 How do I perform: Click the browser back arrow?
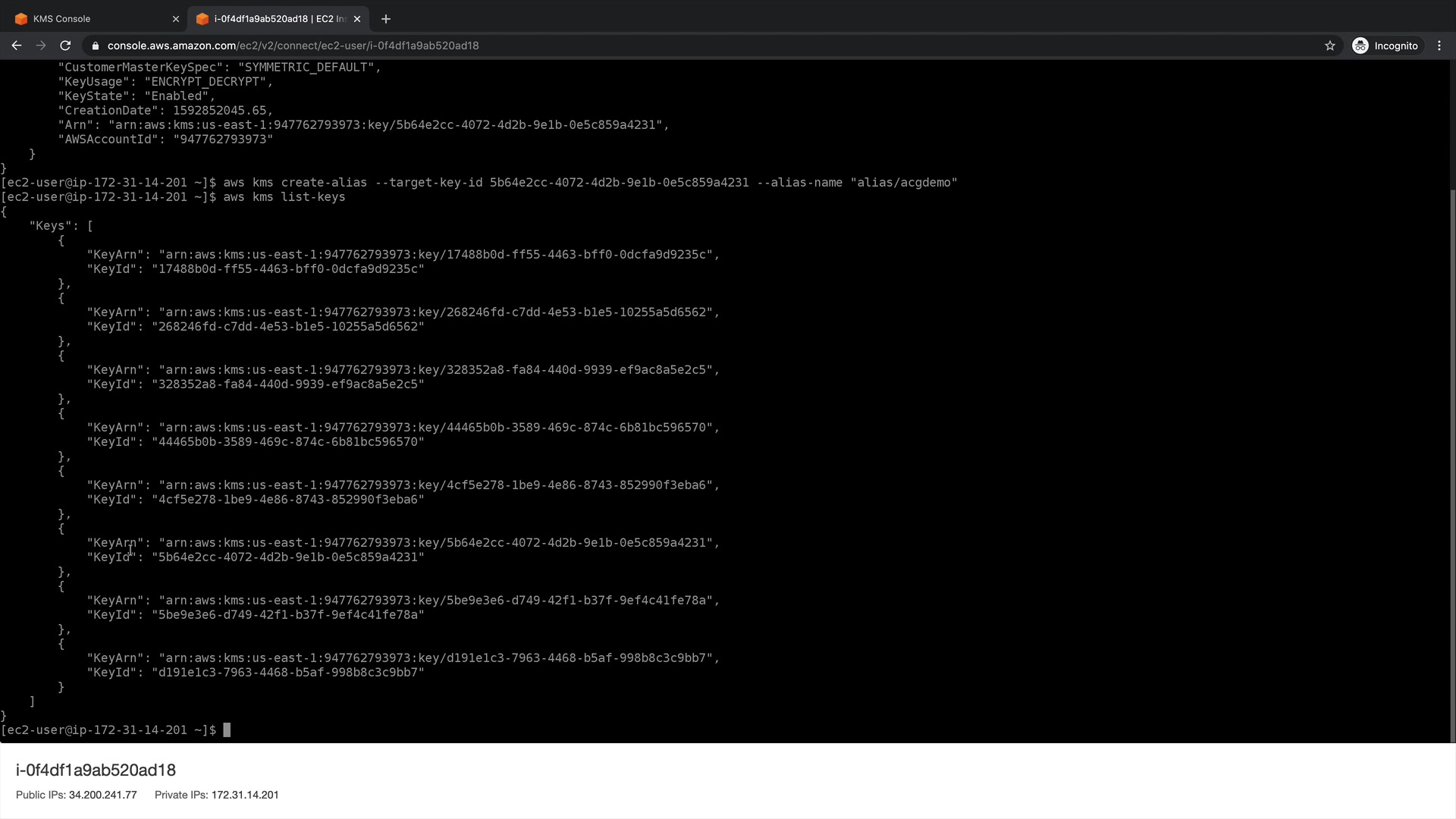pos(16,45)
